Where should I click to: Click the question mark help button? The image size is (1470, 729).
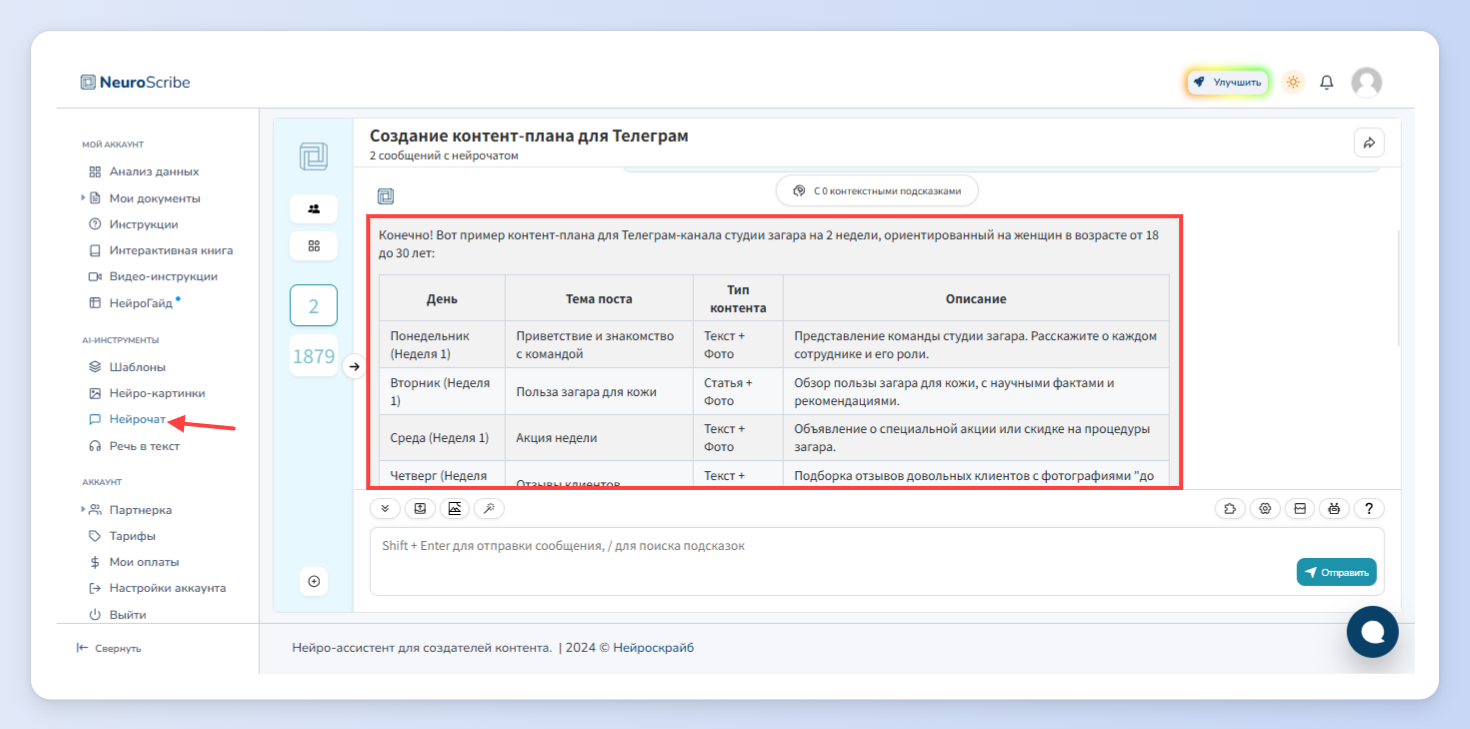pos(1369,509)
